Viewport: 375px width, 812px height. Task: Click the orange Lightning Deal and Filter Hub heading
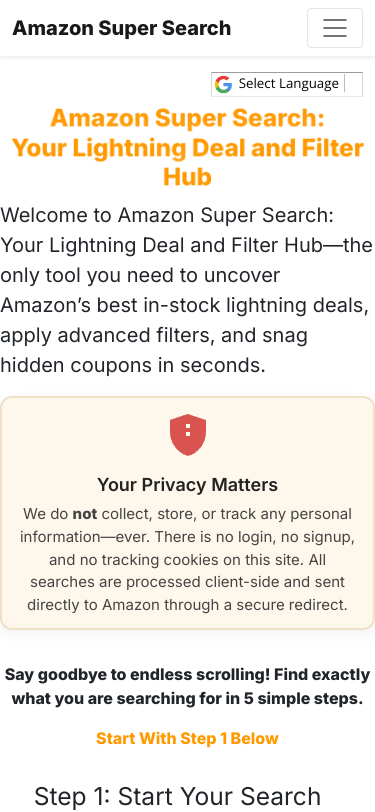coord(188,148)
